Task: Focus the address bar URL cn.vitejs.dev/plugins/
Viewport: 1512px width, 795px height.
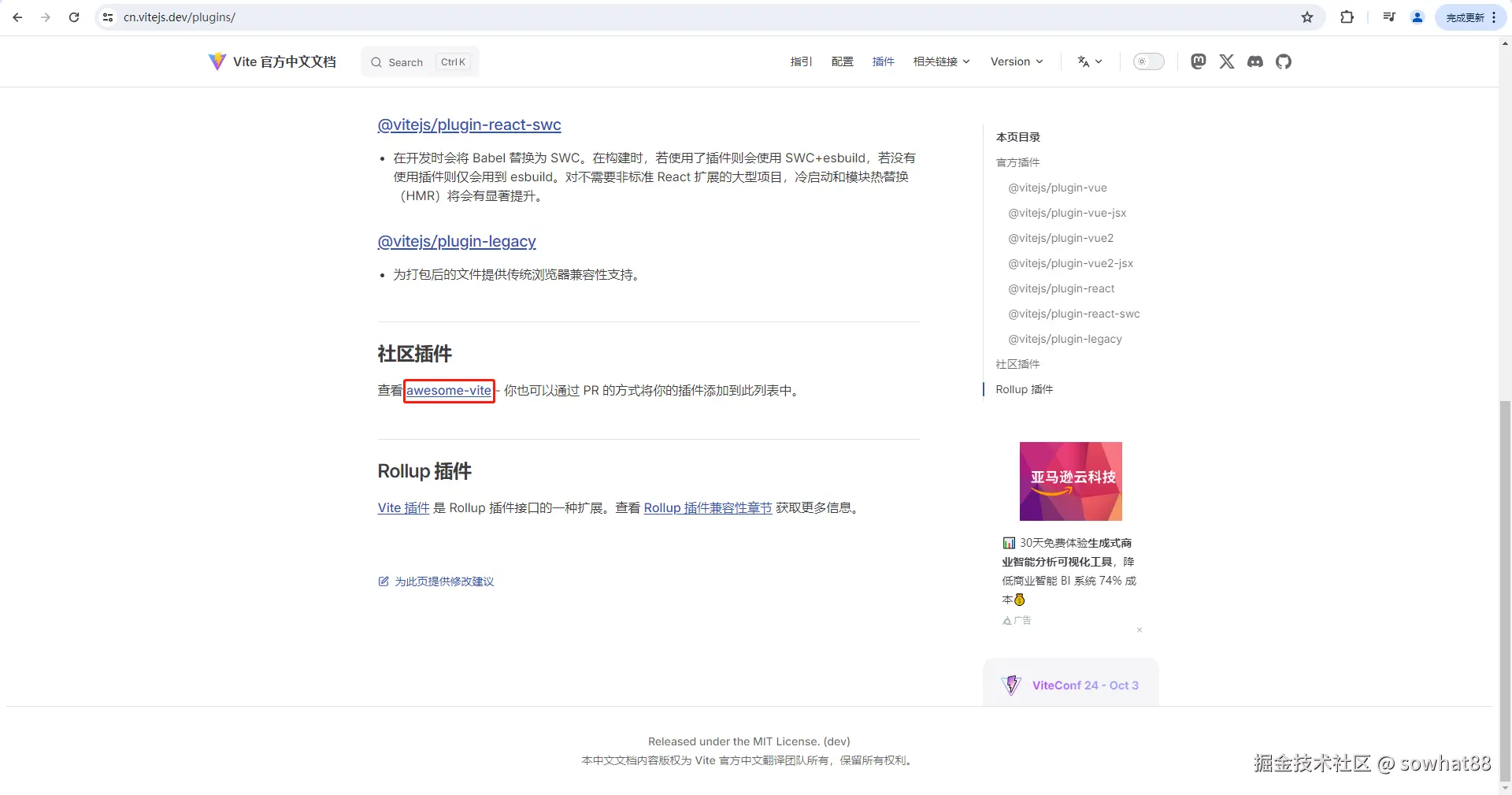Action: tap(180, 17)
